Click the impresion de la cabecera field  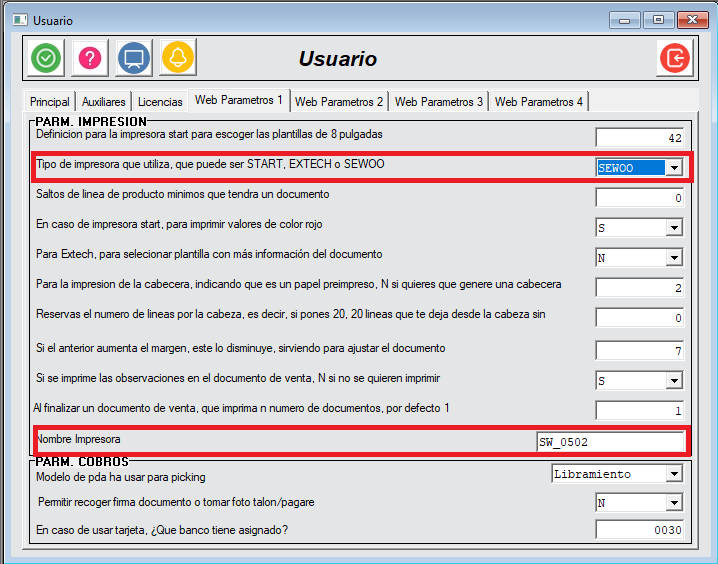[x=639, y=287]
